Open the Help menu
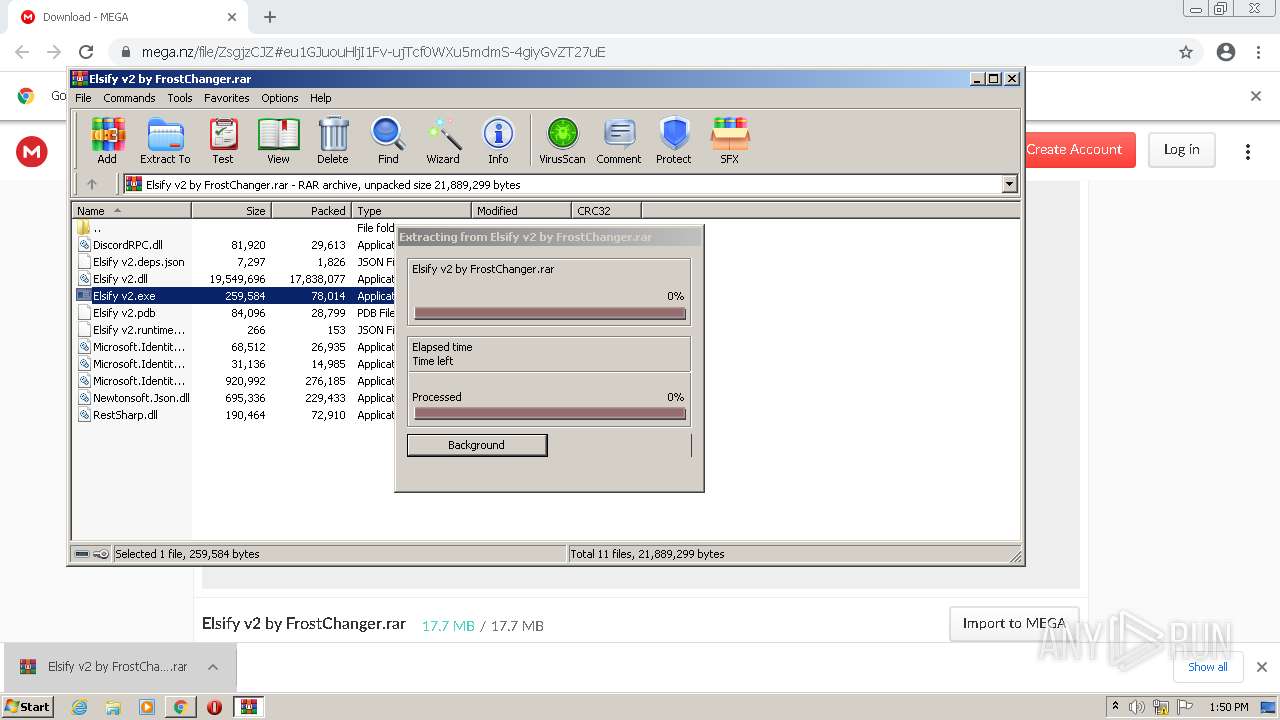Viewport: 1280px width, 720px height. (320, 98)
